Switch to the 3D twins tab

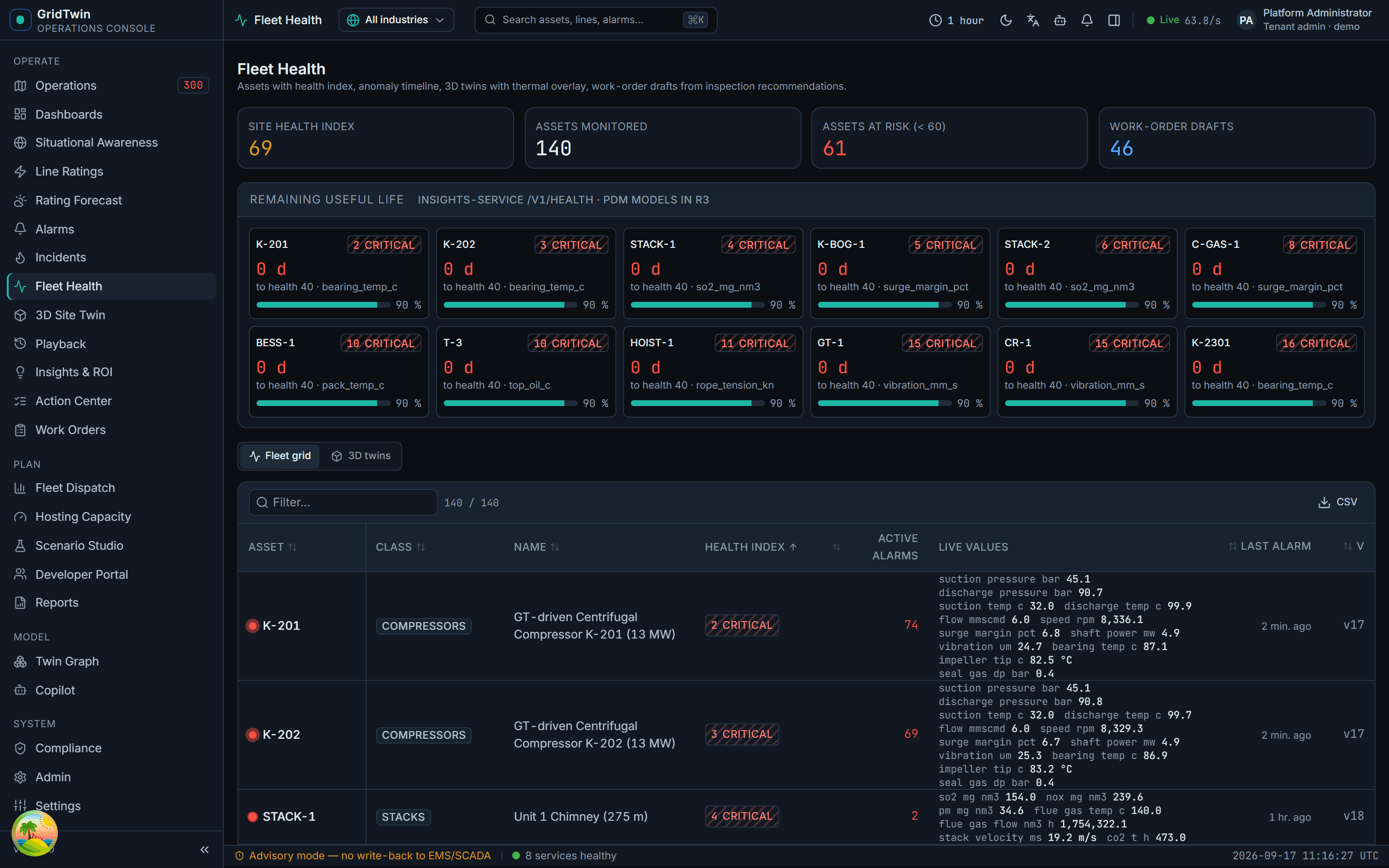tap(360, 456)
